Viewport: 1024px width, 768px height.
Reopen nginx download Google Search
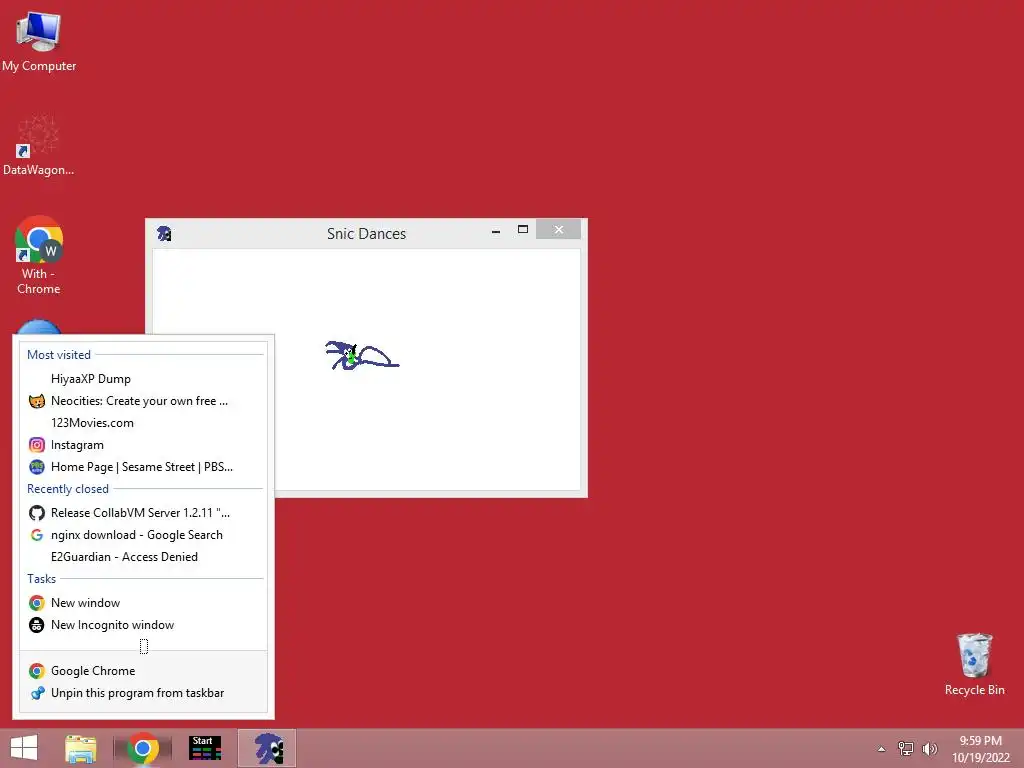[143, 535]
